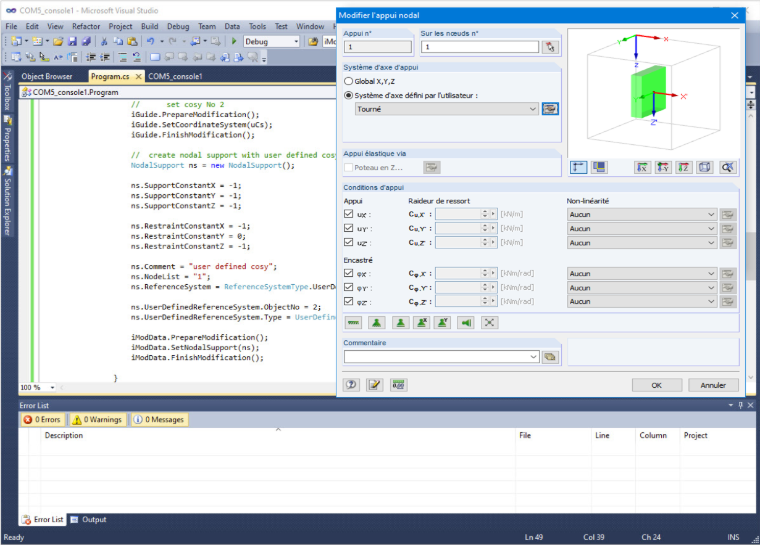Screen dimensions: 760x545
Task: Click Paste icon in Visual Studio toolbar
Action: [x=132, y=42]
